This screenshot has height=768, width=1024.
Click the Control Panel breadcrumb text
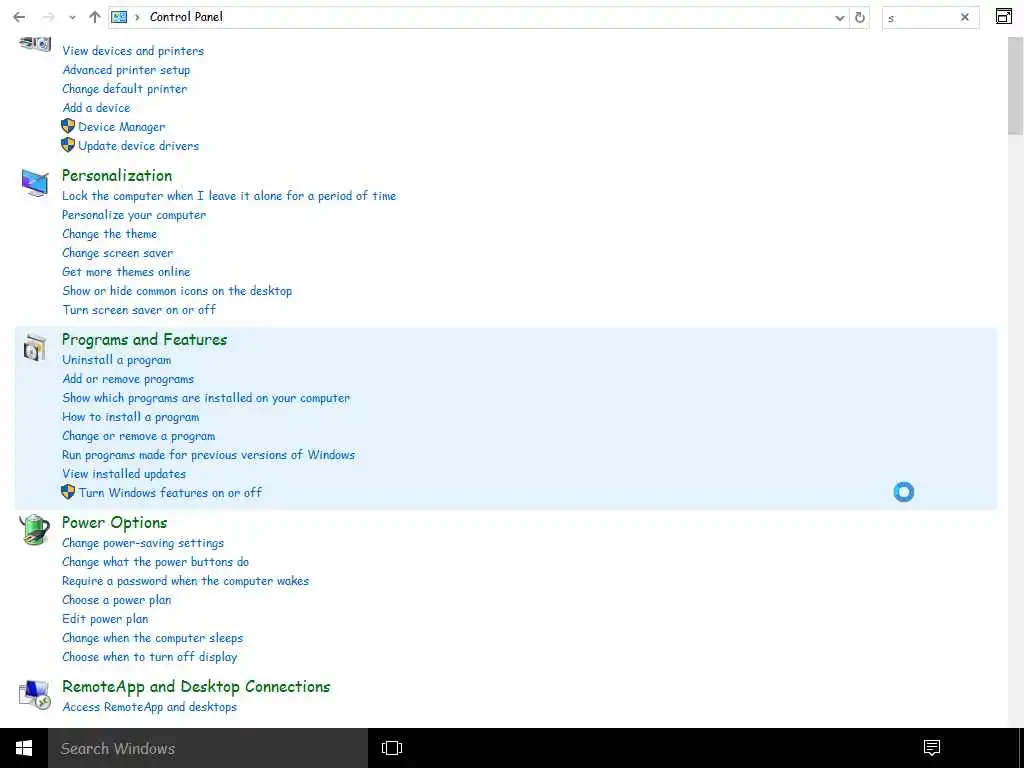(x=186, y=17)
